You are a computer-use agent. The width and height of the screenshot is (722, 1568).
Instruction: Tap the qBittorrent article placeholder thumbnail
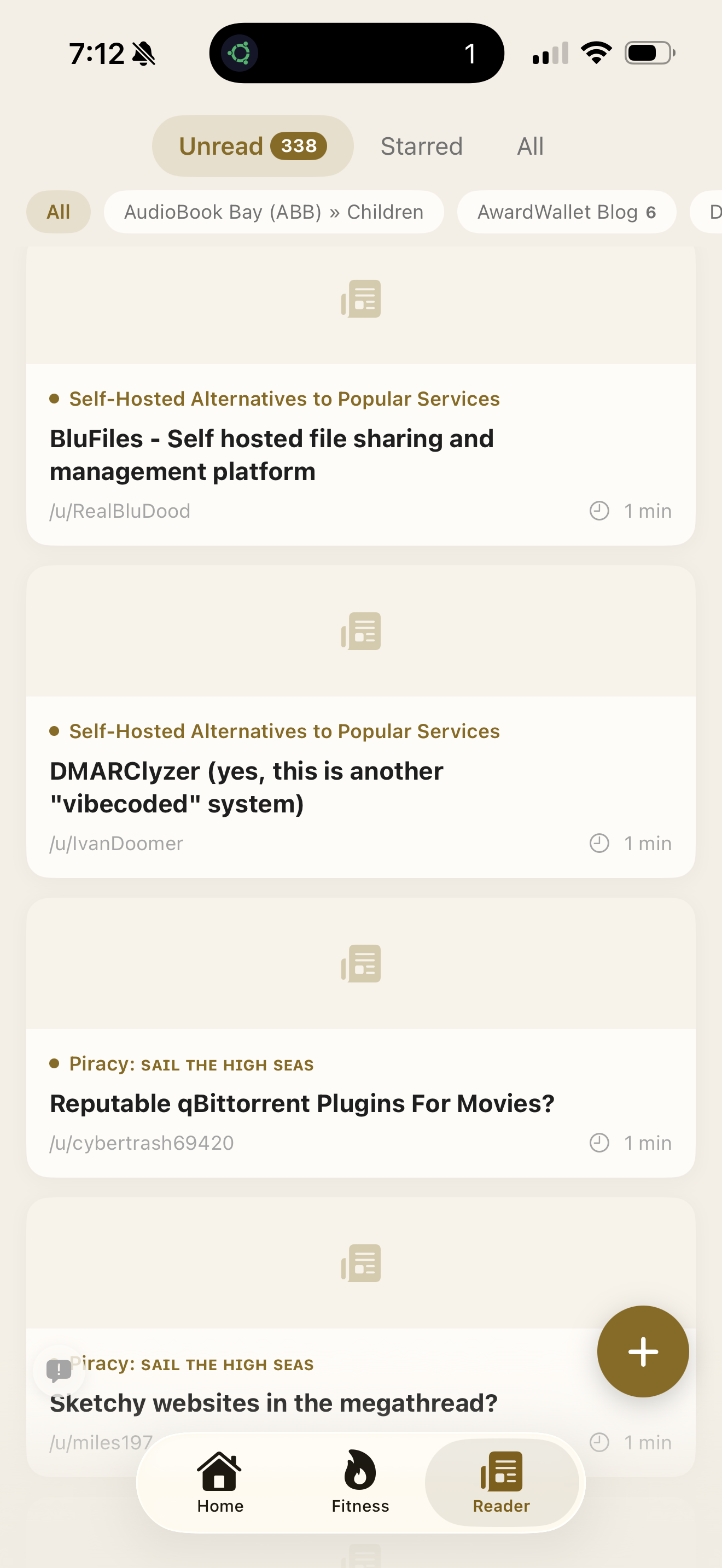point(360,963)
